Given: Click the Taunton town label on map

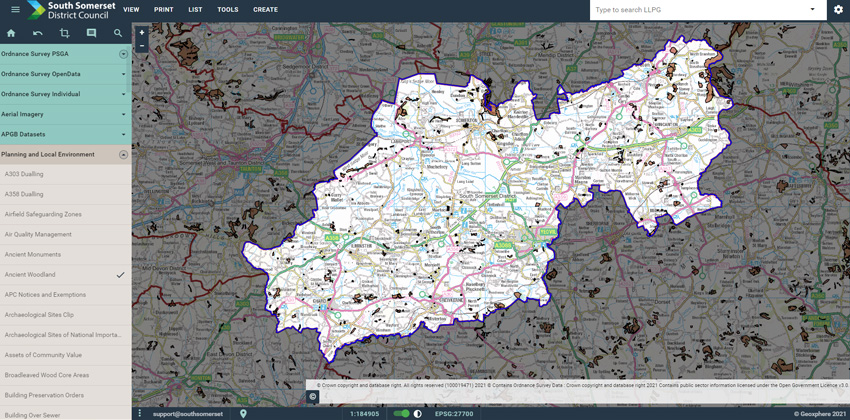Looking at the screenshot, I should point(251,169).
